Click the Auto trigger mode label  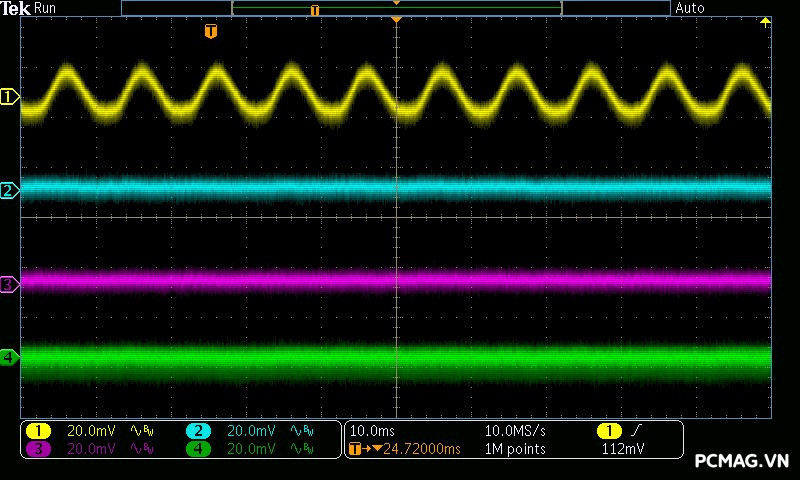690,8
